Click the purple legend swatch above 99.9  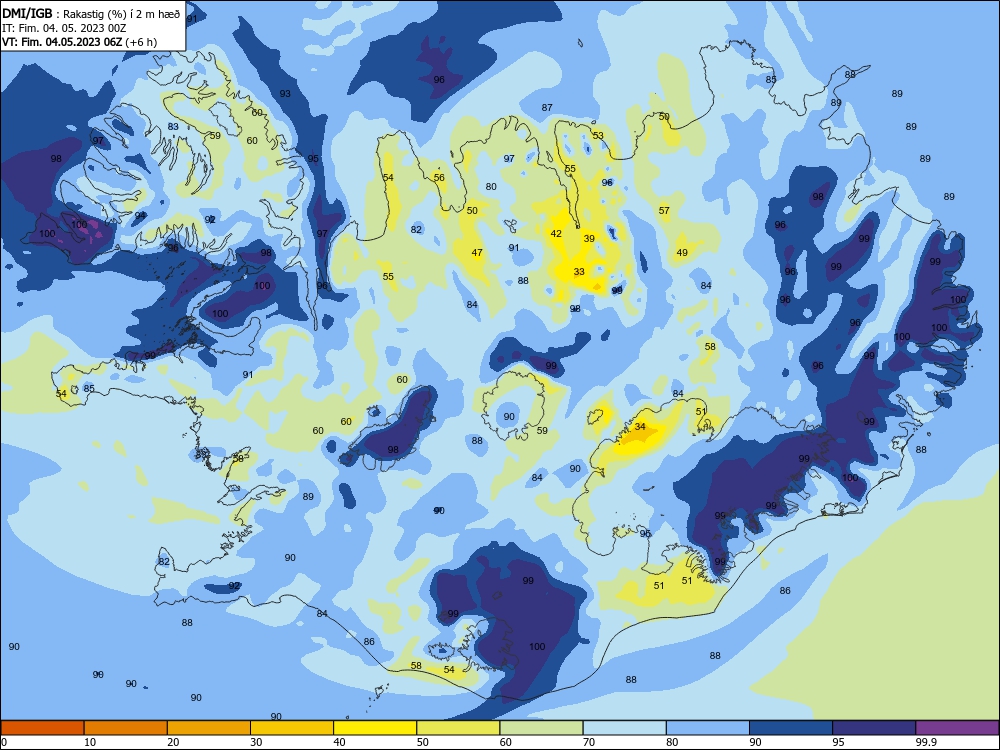(x=957, y=728)
